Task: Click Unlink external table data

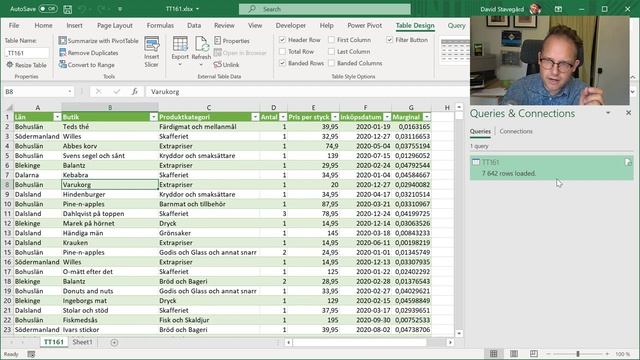Action: [x=227, y=64]
